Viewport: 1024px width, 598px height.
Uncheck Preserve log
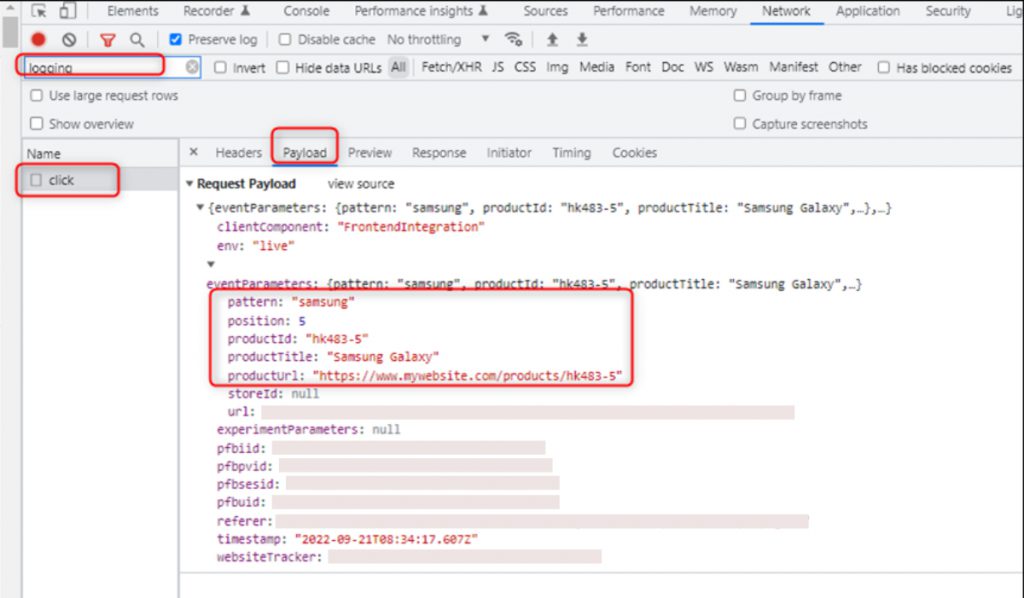(x=175, y=40)
